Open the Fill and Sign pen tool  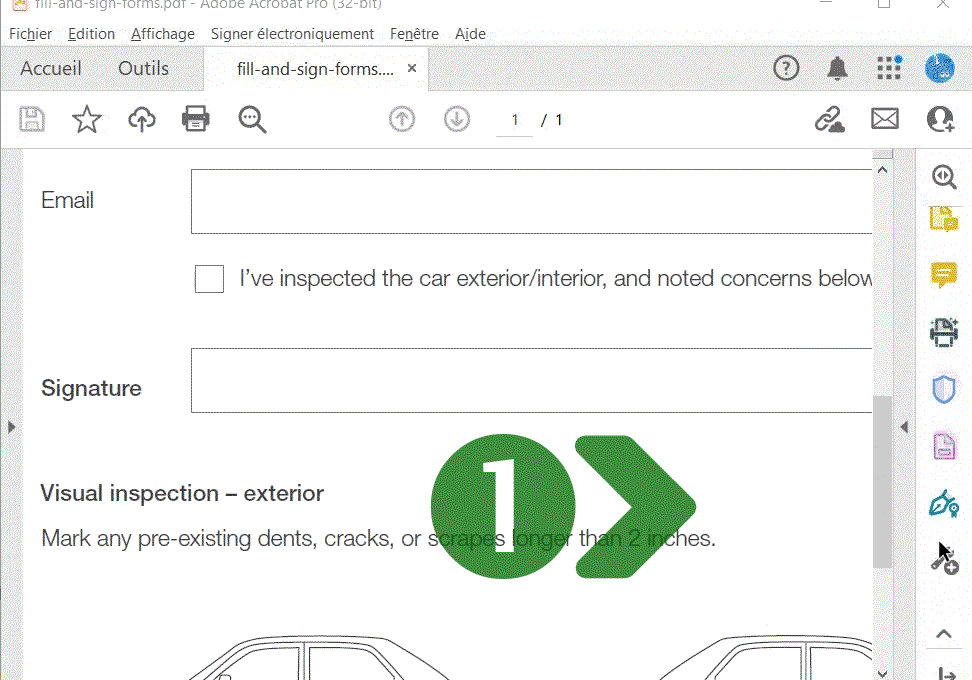944,503
